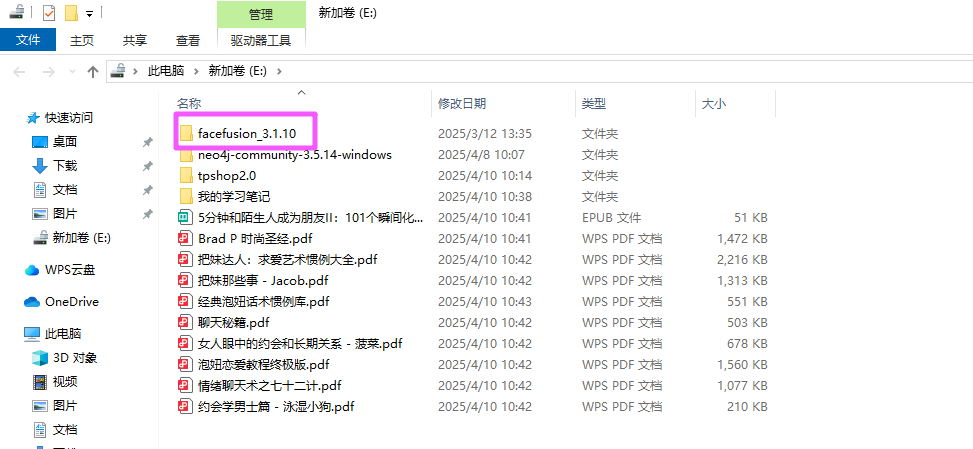This screenshot has height=449, width=973.
Task: Select the neo4j-community-3.5.14-windows folder
Action: 295,154
